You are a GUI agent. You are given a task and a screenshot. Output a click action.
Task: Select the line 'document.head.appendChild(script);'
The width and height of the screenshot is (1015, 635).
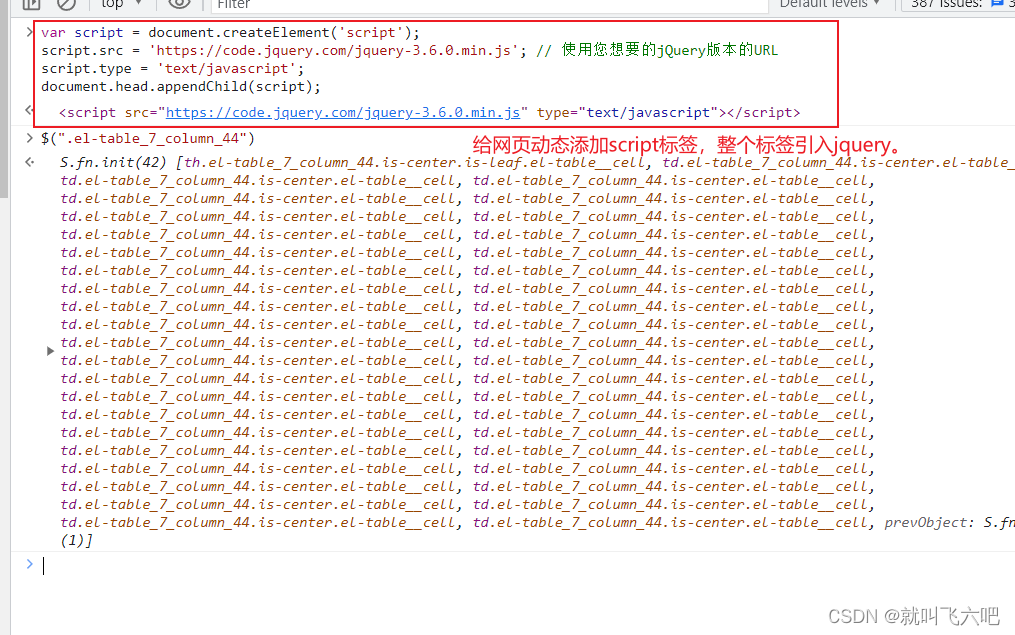click(x=181, y=87)
